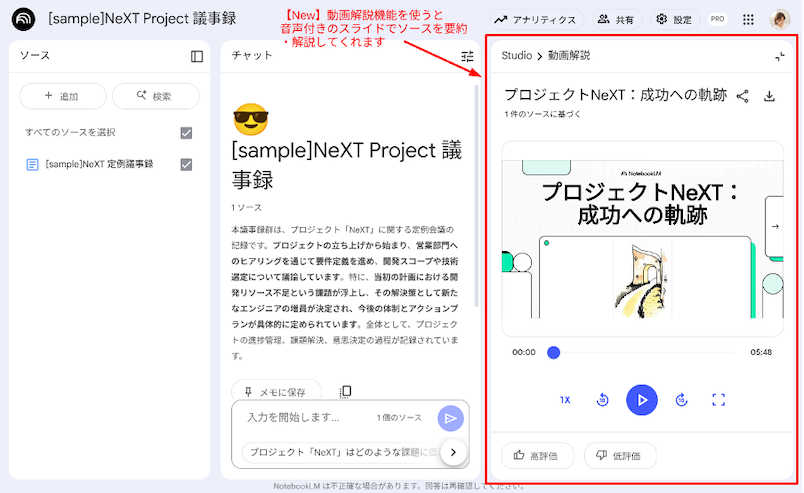Screen dimensions: 804x493
Task: Select the suggested question about プロジェクト「NeXT」
Action: point(343,452)
